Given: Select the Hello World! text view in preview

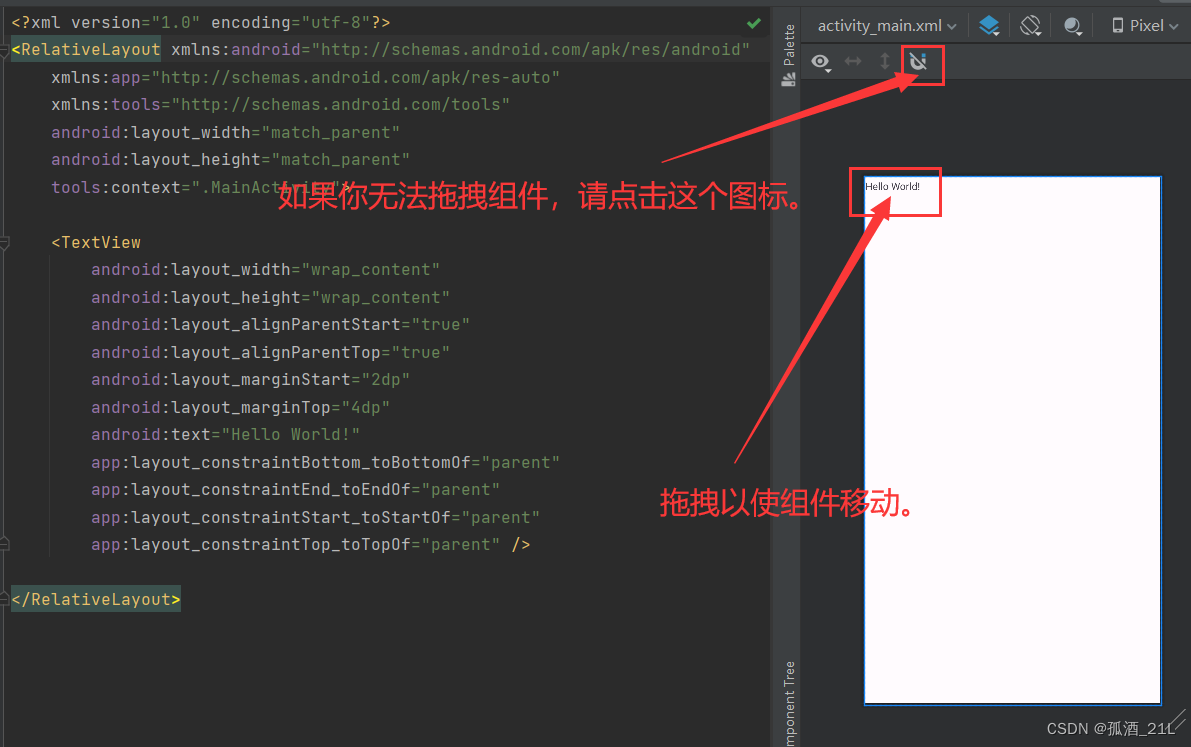Looking at the screenshot, I should (892, 187).
